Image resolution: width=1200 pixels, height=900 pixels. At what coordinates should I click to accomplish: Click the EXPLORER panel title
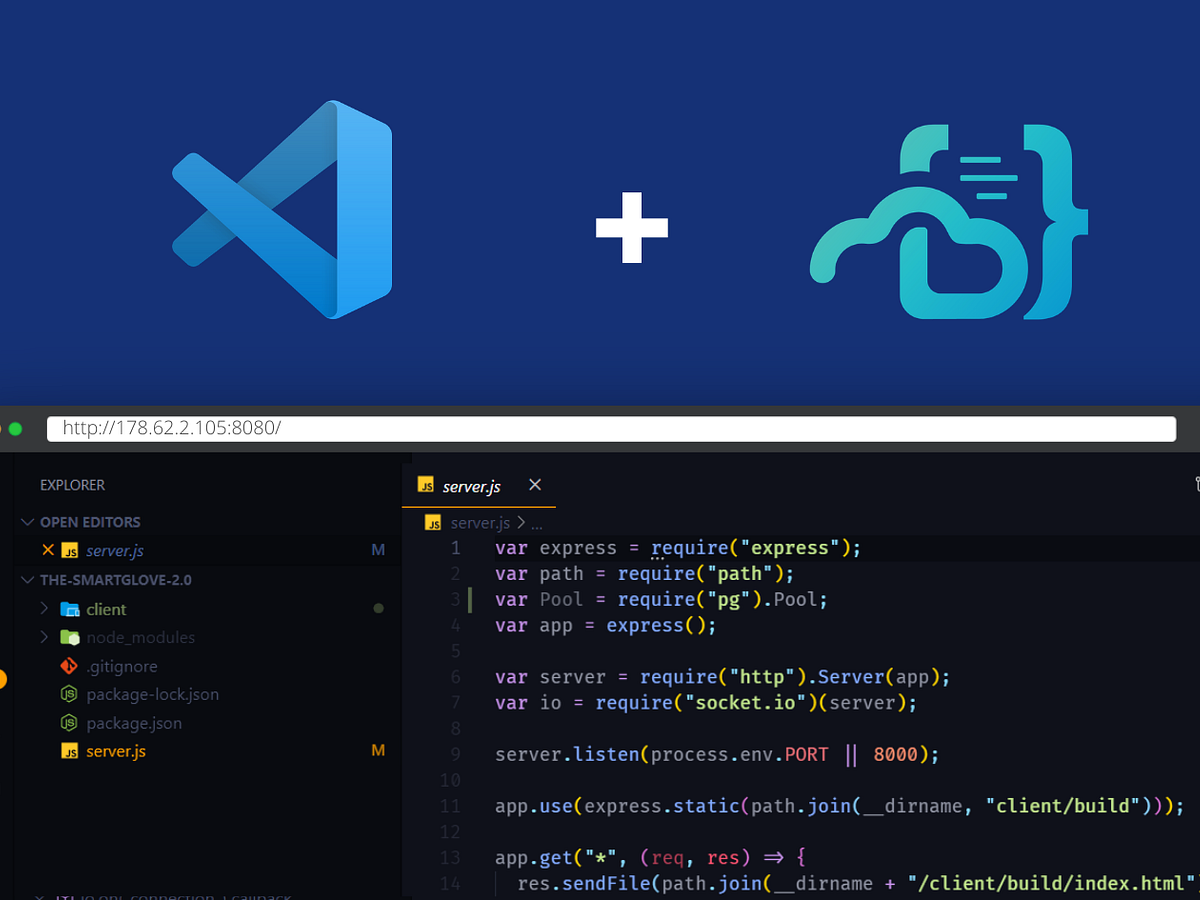(x=72, y=485)
